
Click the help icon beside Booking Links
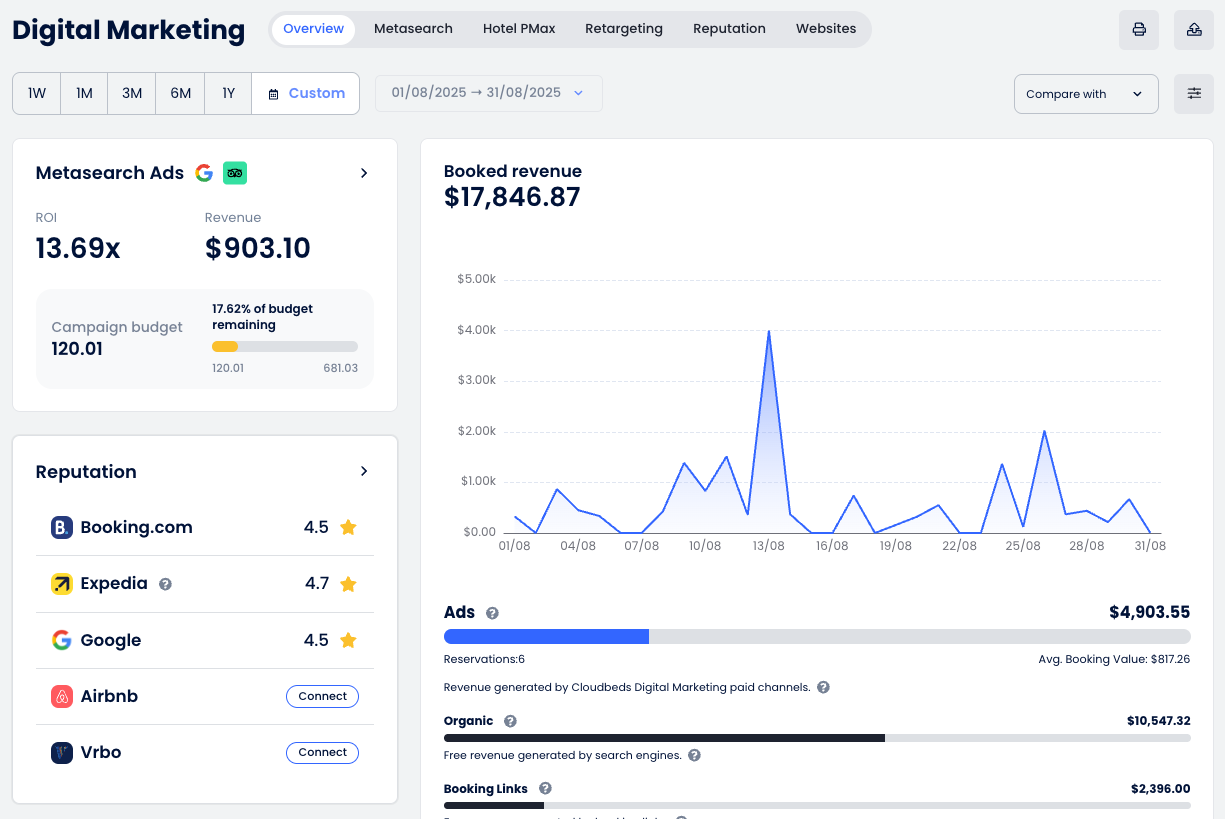545,789
